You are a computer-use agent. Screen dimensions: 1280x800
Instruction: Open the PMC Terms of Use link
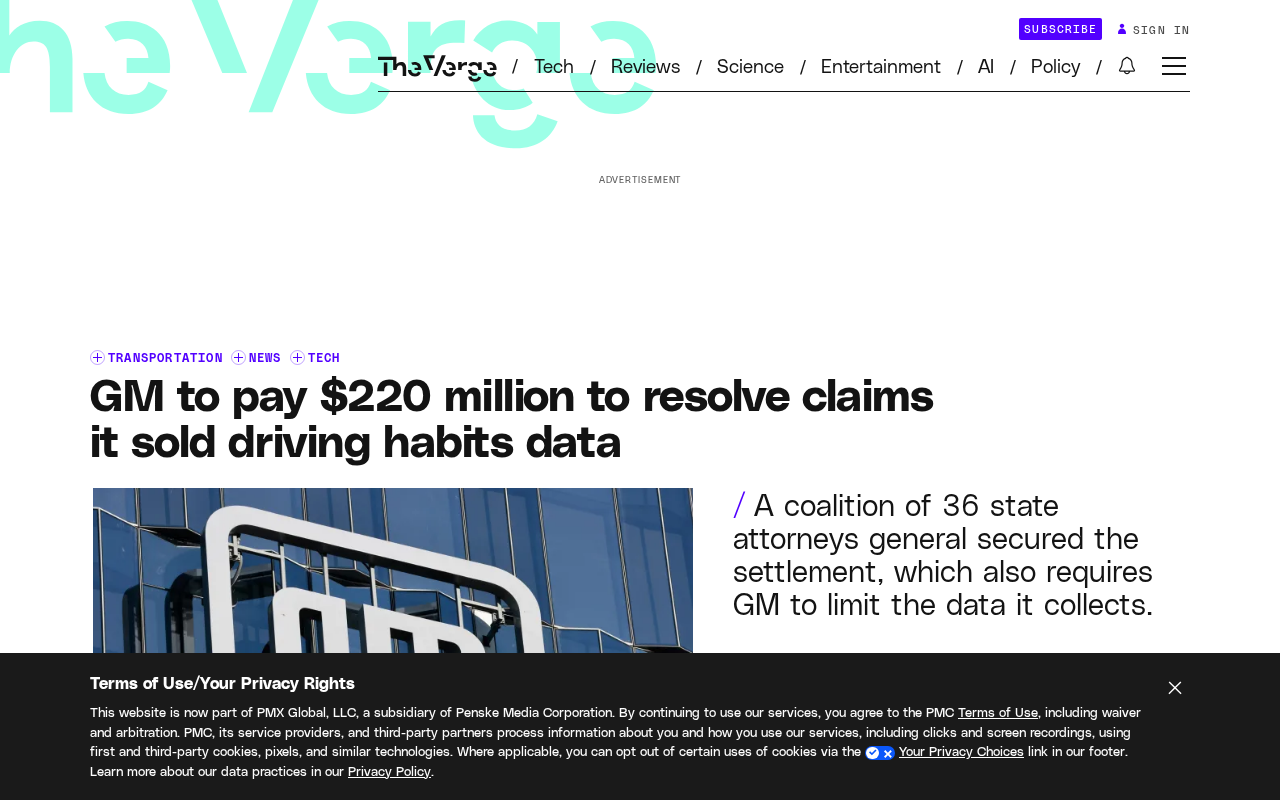coord(998,713)
